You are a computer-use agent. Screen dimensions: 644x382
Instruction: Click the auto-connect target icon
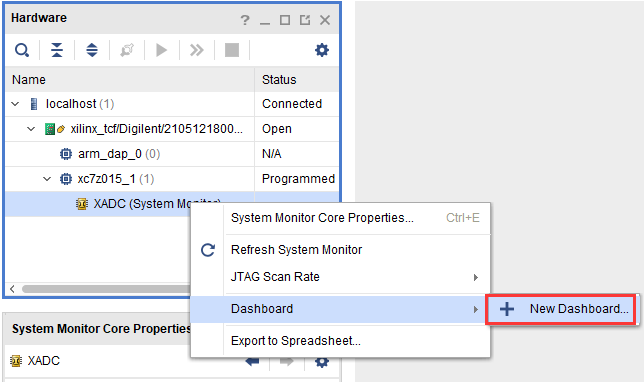tap(127, 50)
